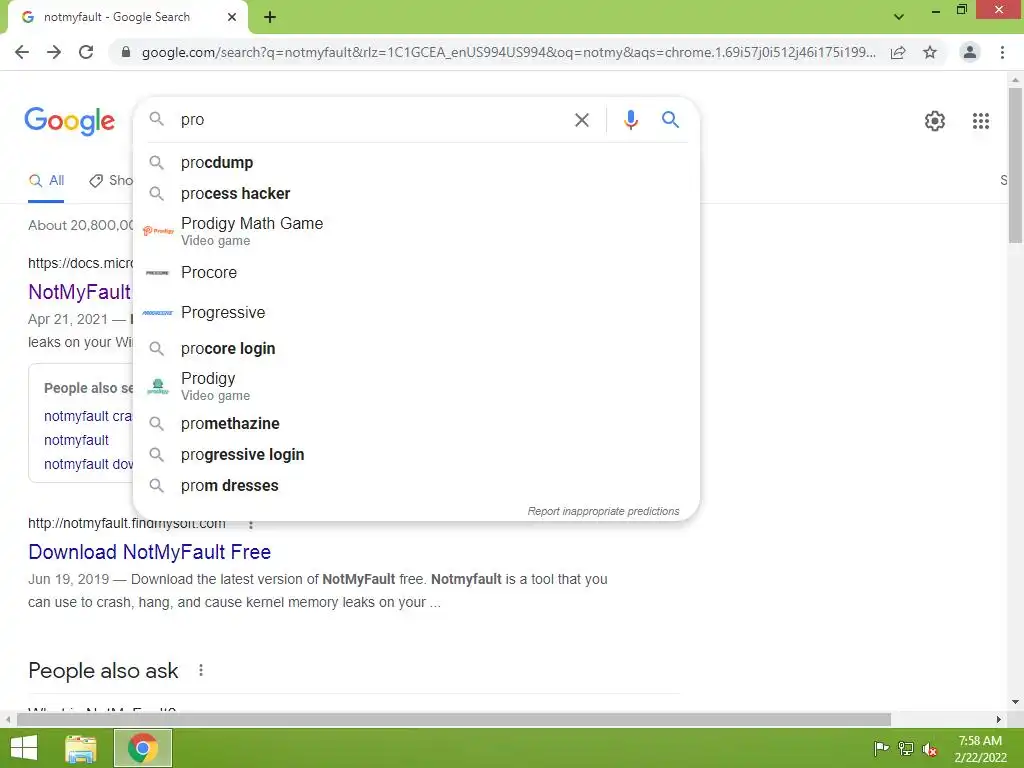Click the scroll down arrow
Screen dimensions: 1024x768
1015,702
